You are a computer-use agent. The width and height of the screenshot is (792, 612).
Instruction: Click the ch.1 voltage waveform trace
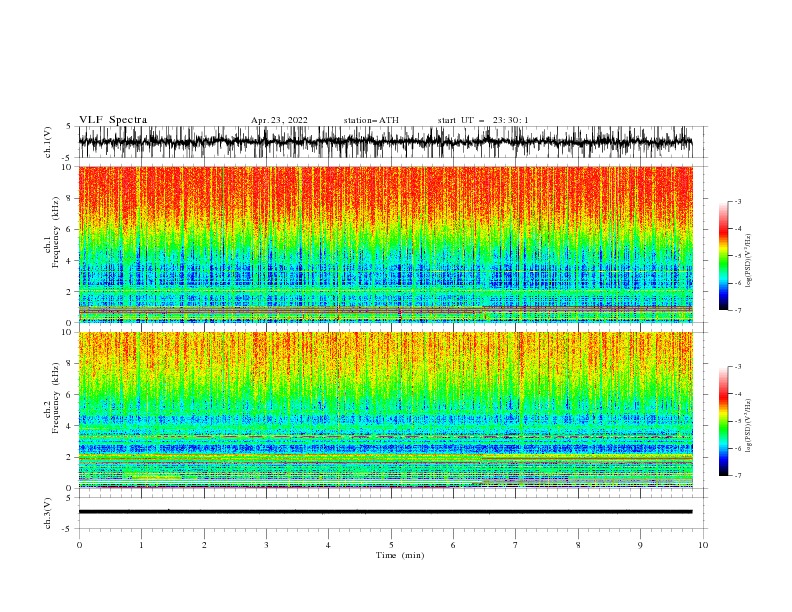385,142
